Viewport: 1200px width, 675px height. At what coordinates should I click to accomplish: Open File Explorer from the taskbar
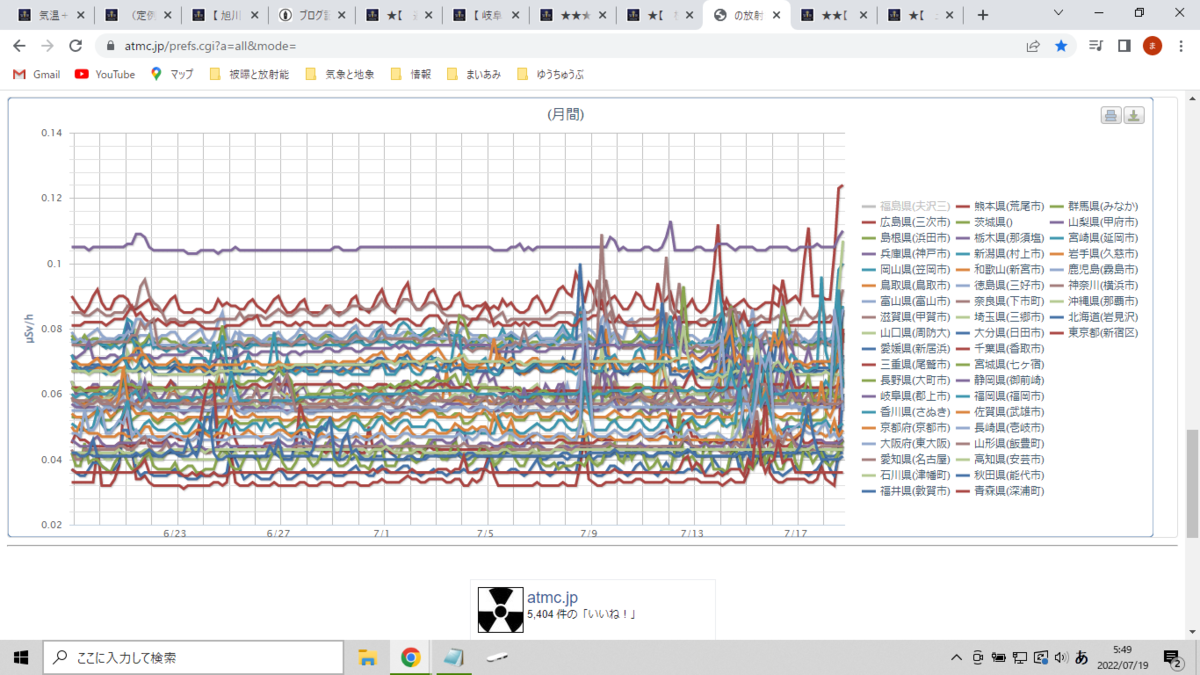coord(367,658)
